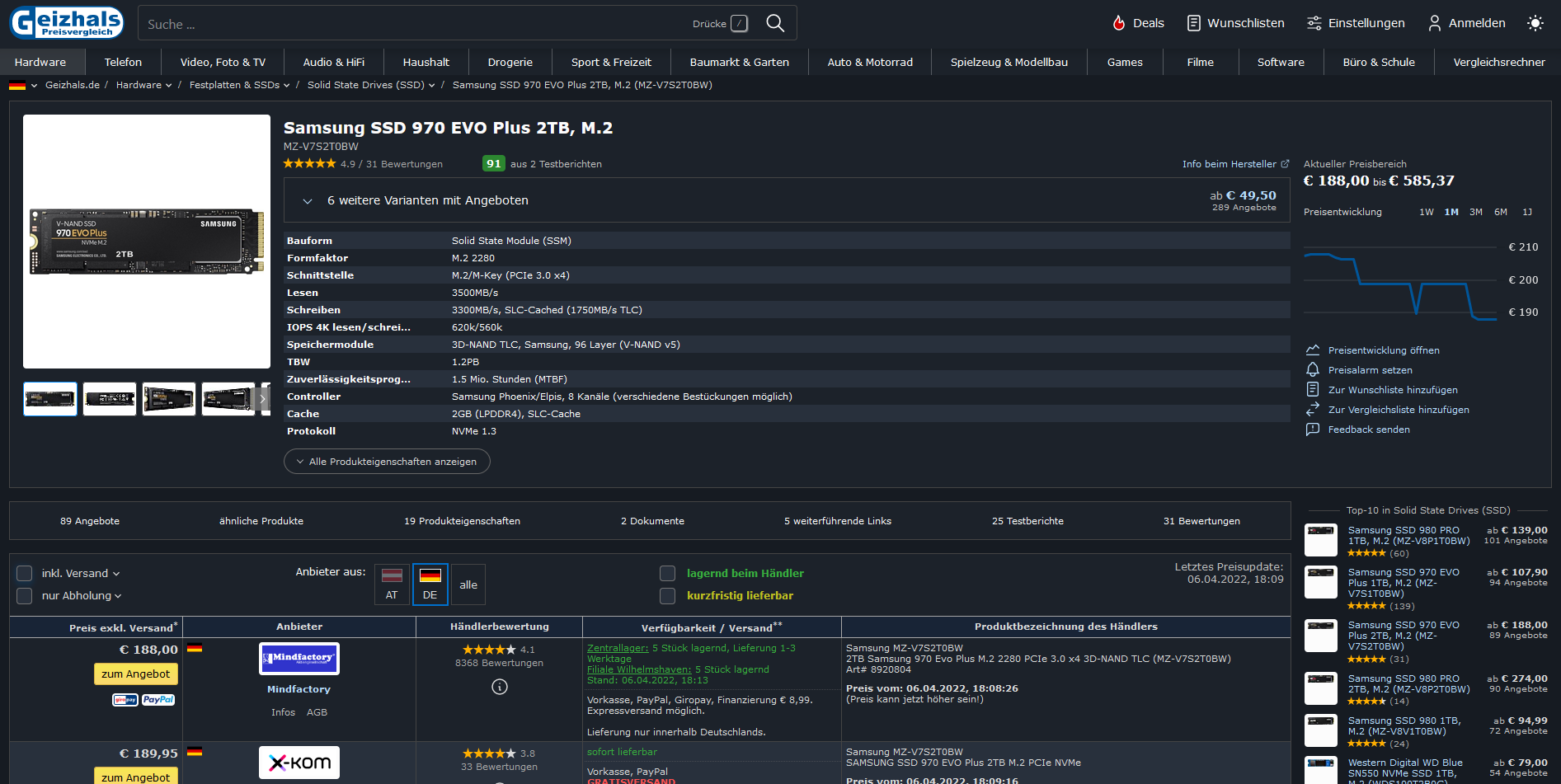The height and width of the screenshot is (784, 1561).
Task: Select 6M price history range
Action: 1501,212
